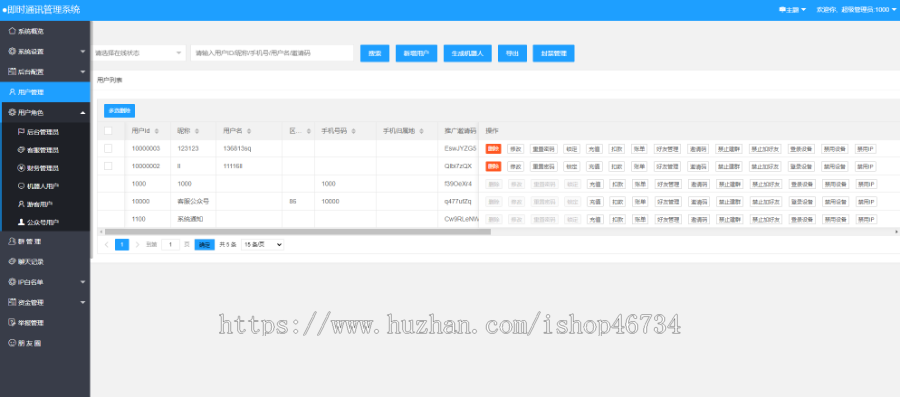Sort by 用户名 column arrows
This screenshot has height=397, width=900.
click(x=249, y=131)
